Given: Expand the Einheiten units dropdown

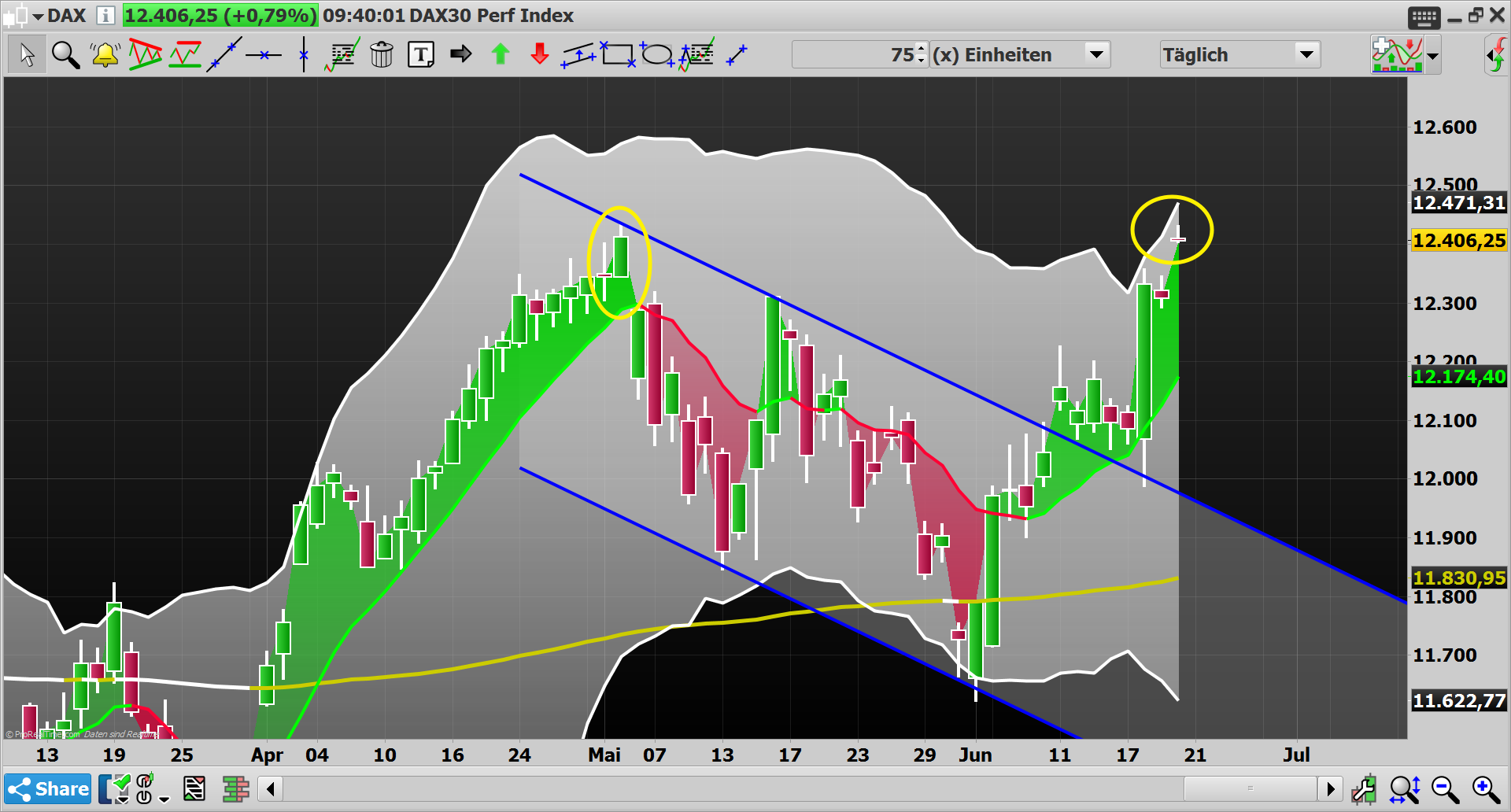Looking at the screenshot, I should pyautogui.click(x=1096, y=54).
